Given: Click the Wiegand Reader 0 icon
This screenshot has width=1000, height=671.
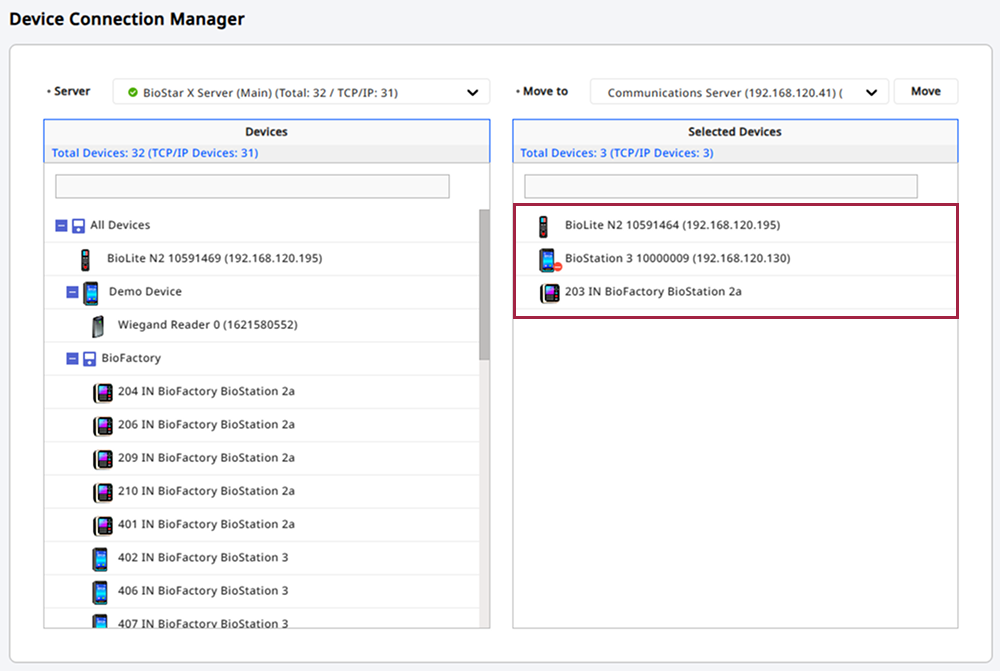Looking at the screenshot, I should 98,325.
